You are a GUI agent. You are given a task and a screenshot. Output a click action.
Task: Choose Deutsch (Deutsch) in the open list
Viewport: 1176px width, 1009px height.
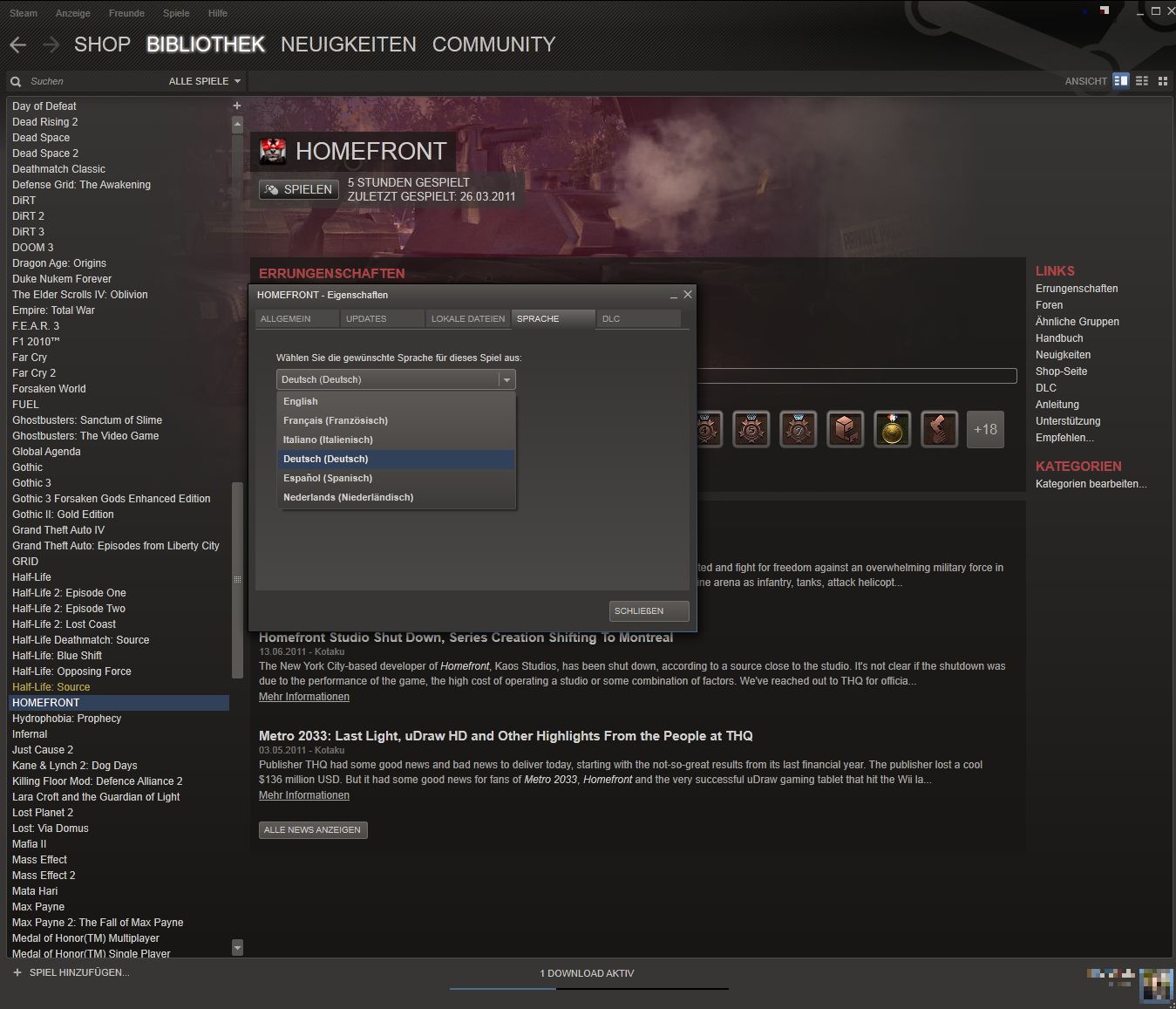tap(396, 459)
